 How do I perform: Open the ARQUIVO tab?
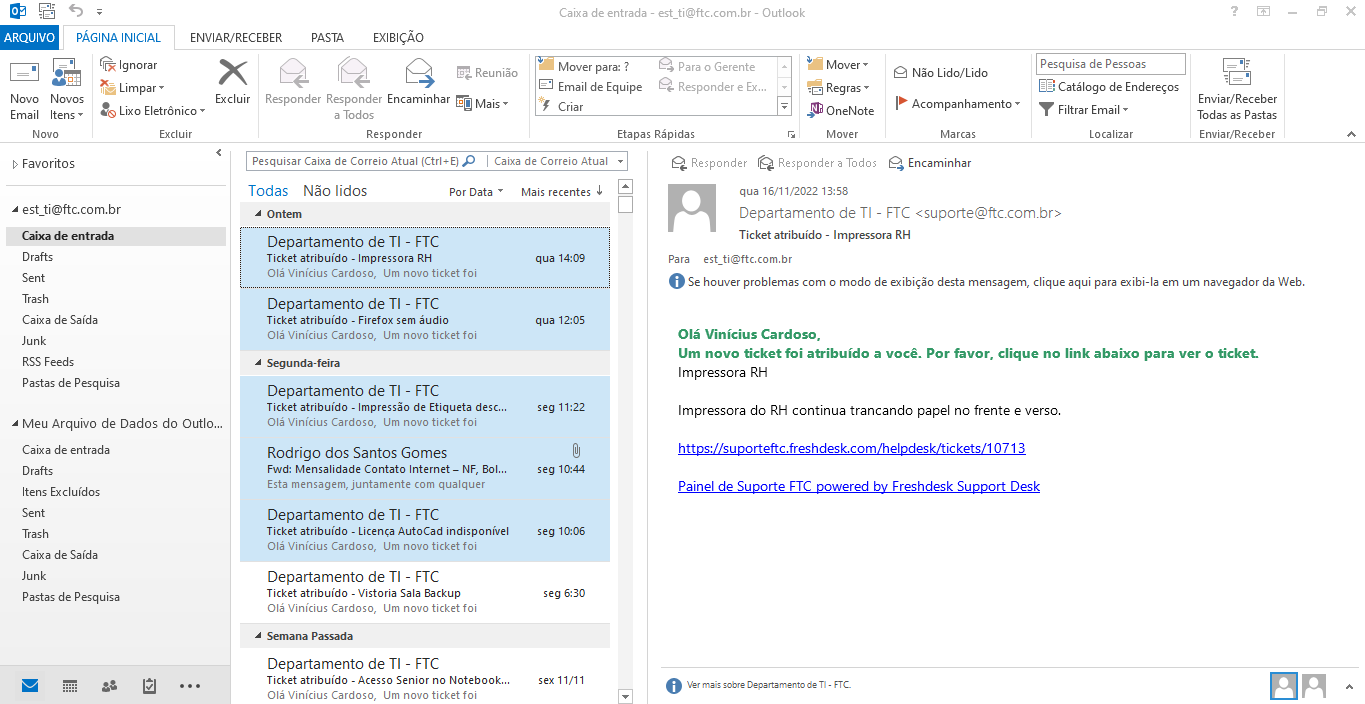tap(30, 38)
